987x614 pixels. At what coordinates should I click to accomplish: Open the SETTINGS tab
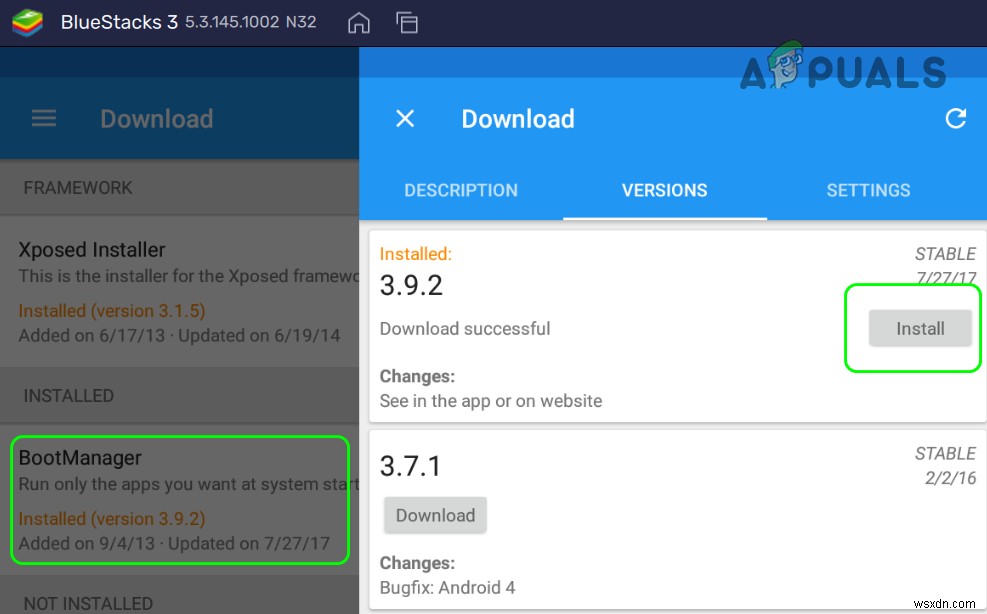coord(868,190)
